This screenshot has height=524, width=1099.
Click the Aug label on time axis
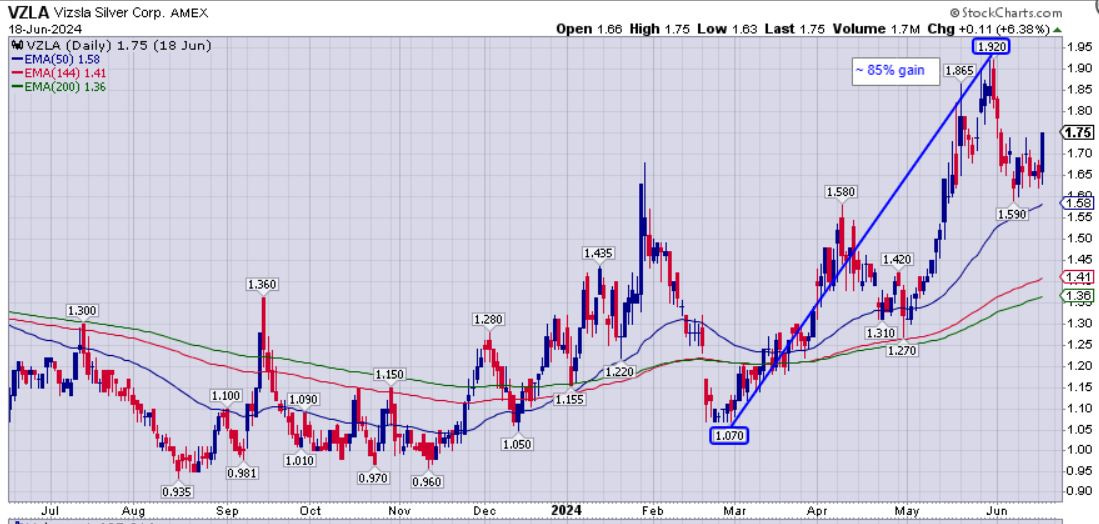coord(136,511)
